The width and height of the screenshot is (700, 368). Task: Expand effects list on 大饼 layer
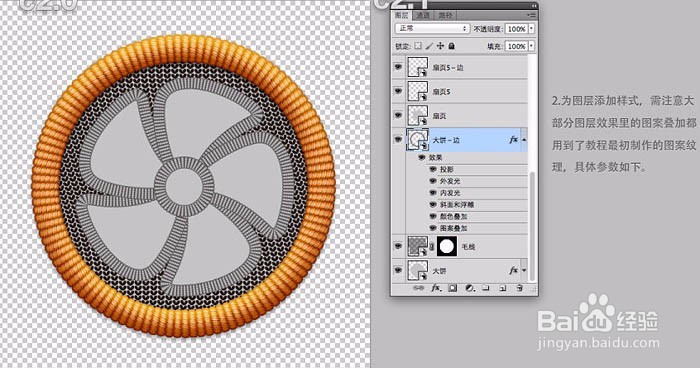(x=524, y=270)
